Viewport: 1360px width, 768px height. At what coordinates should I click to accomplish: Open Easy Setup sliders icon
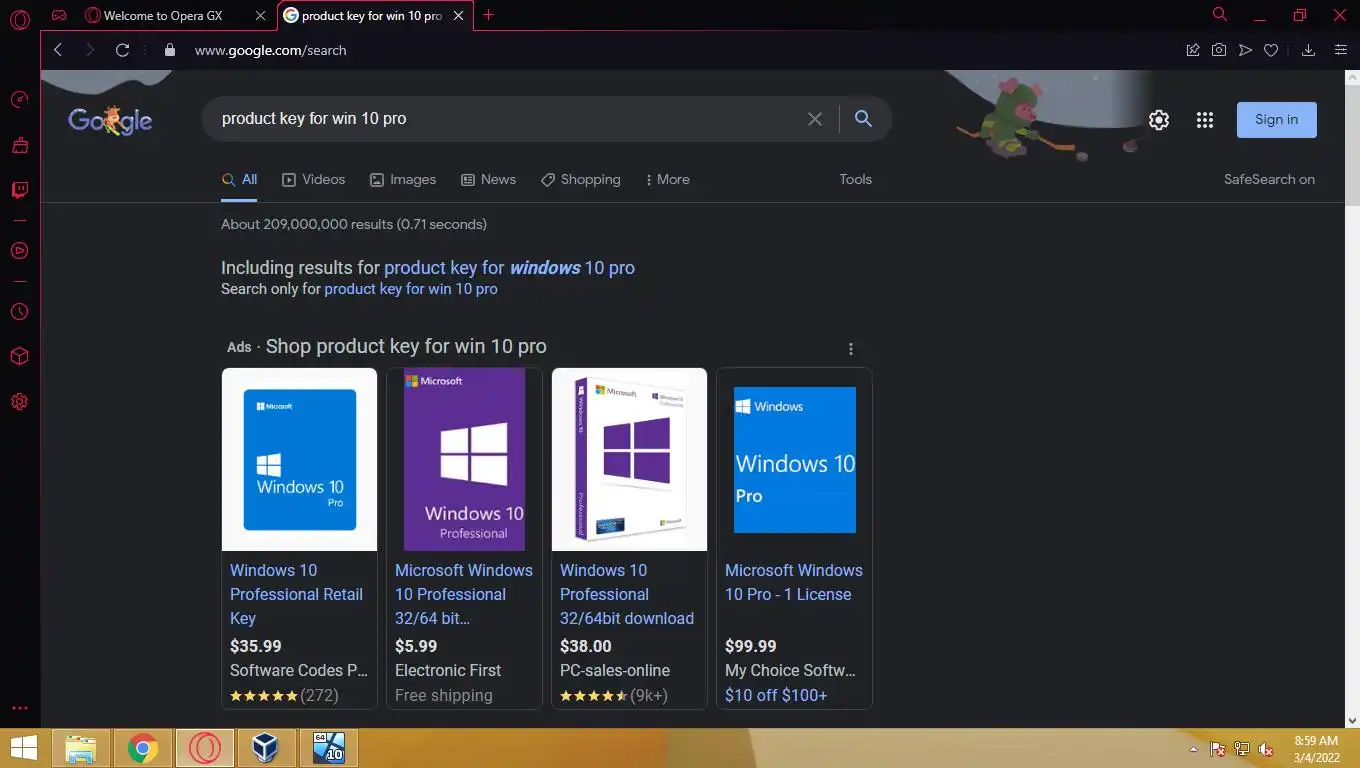1341,50
